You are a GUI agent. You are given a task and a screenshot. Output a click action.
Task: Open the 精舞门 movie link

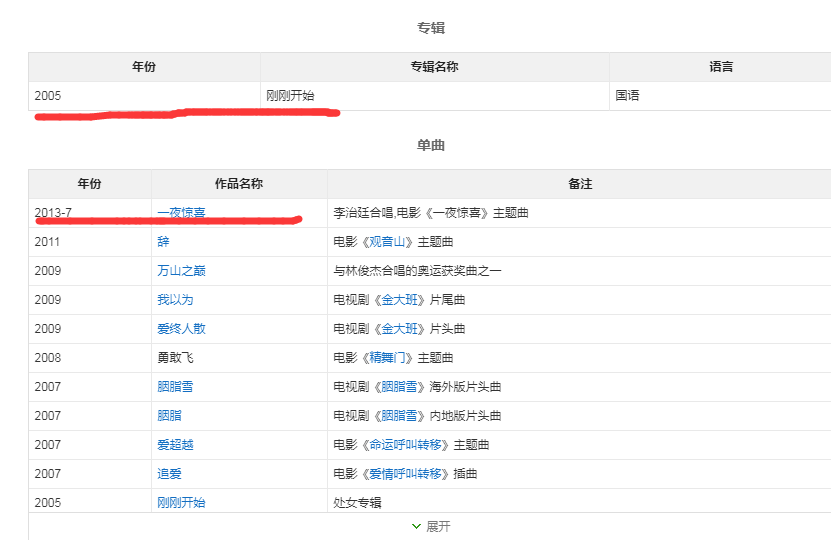[387, 358]
